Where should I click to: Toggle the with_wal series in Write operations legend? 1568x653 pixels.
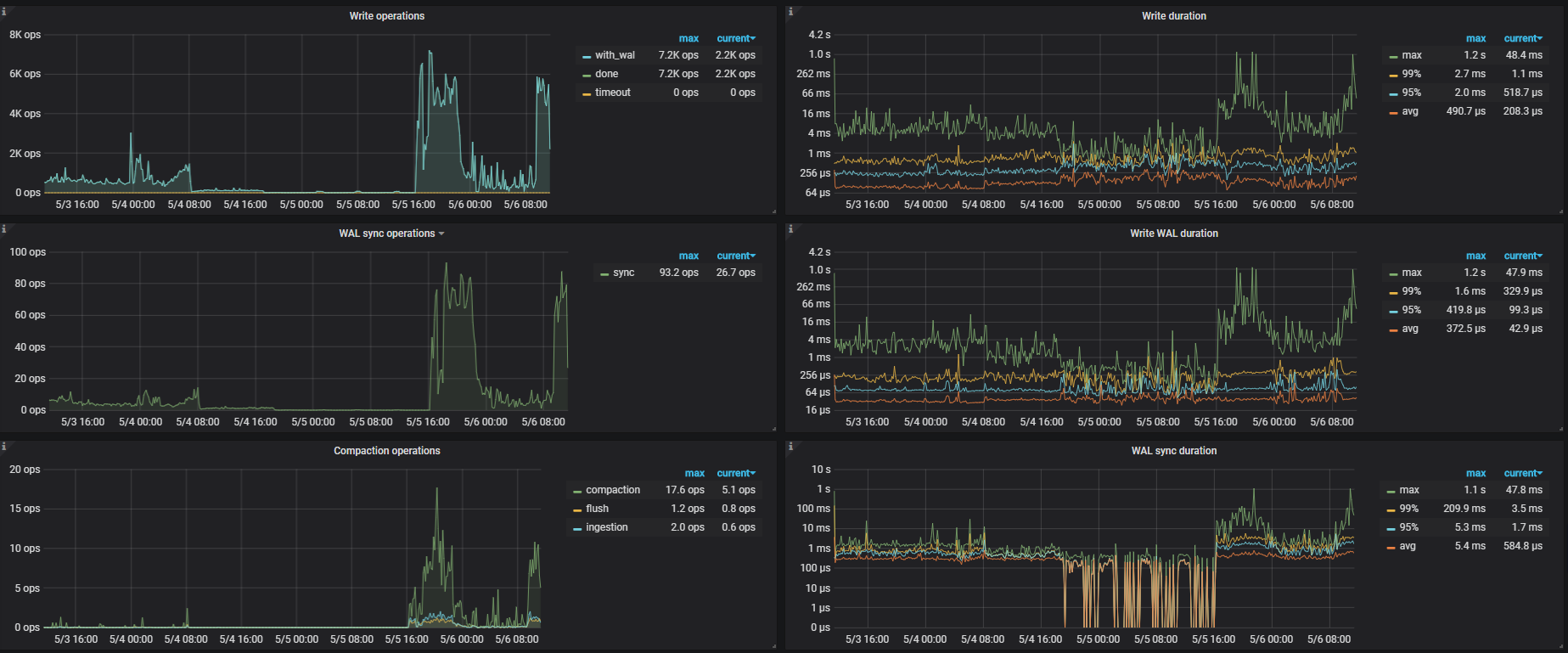pos(615,55)
